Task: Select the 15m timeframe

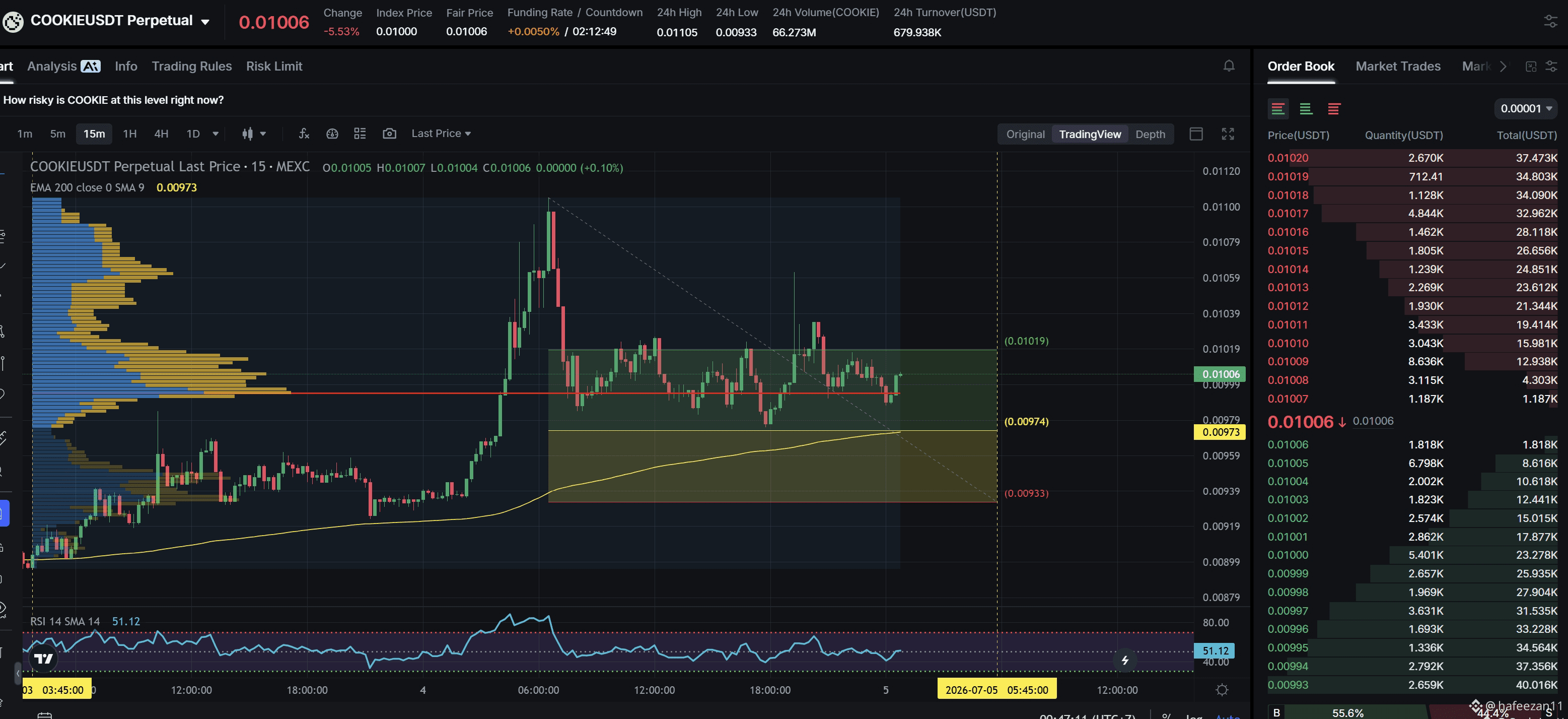Action: click(x=94, y=134)
